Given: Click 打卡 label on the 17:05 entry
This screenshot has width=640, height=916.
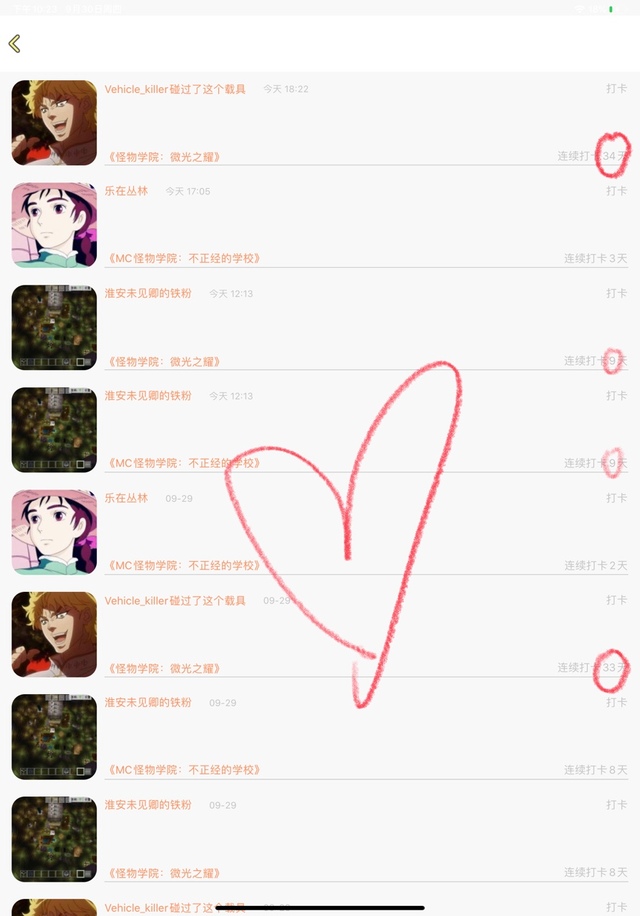Looking at the screenshot, I should pos(617,190).
